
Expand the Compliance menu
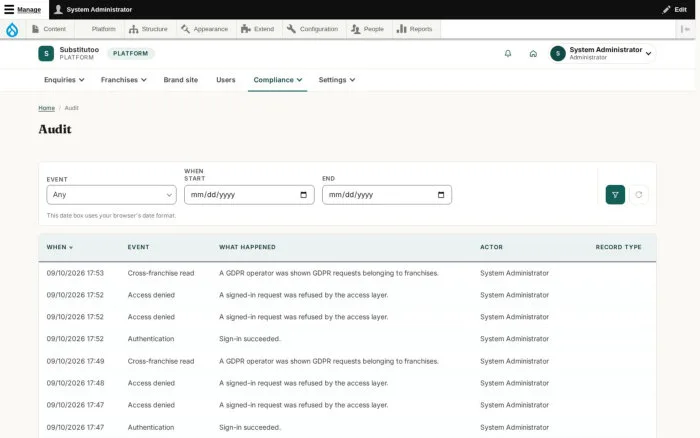tap(278, 80)
